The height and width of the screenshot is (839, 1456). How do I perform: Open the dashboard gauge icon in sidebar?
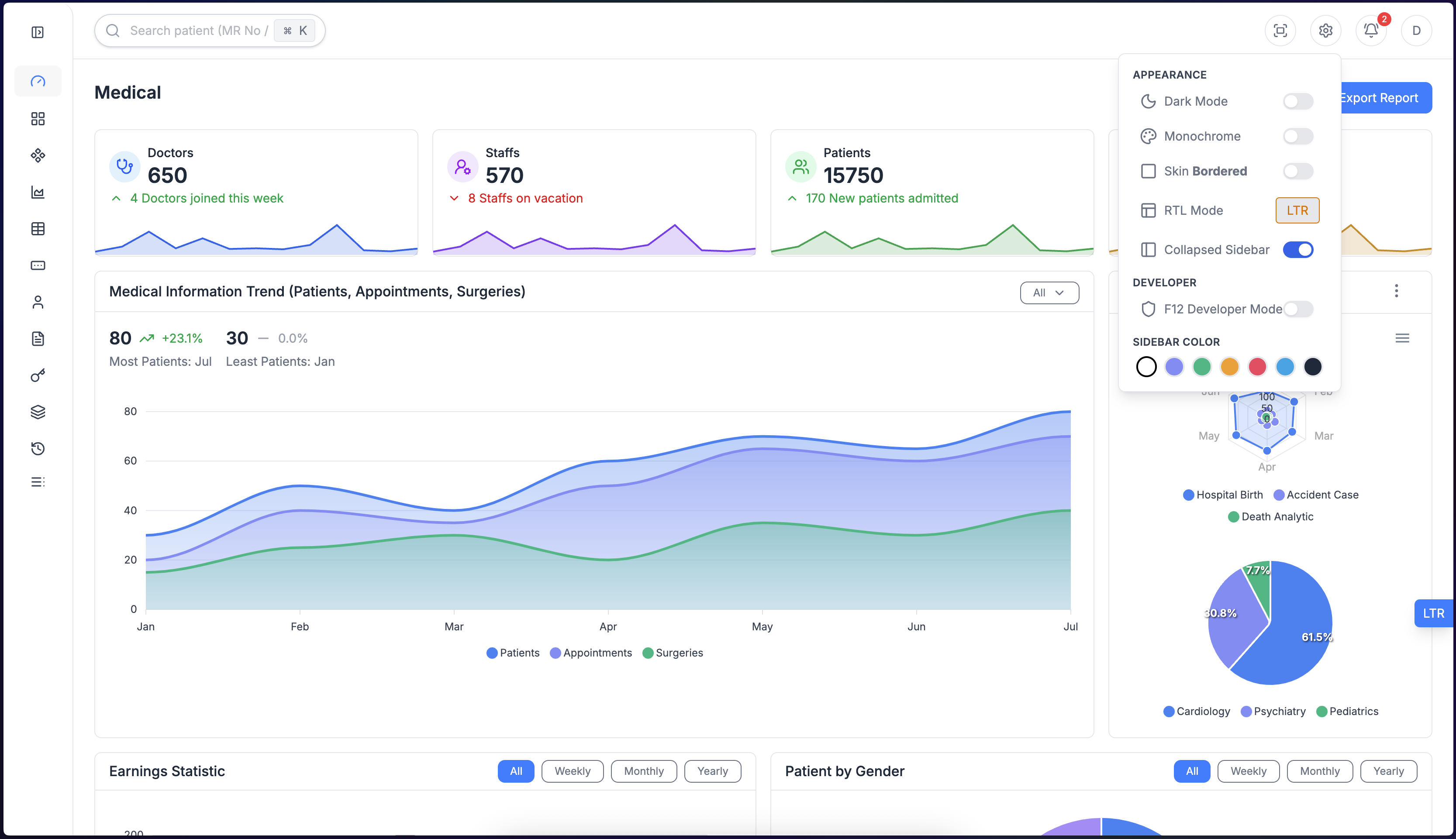coord(38,81)
